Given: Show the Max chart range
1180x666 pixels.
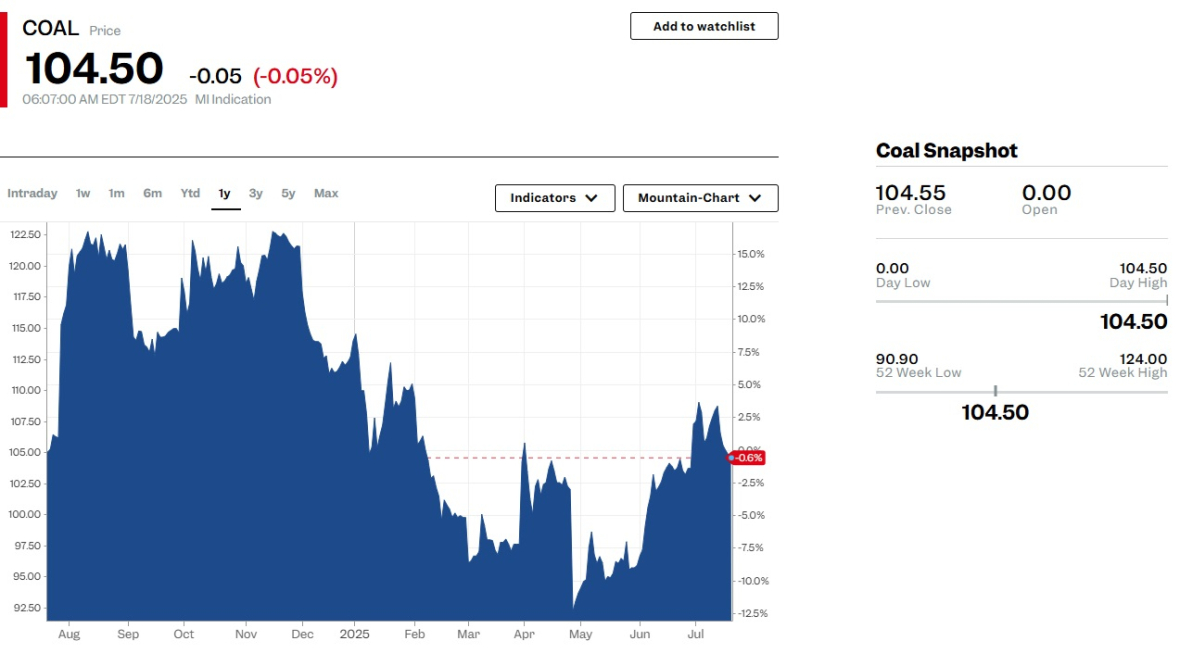Looking at the screenshot, I should pyautogui.click(x=326, y=193).
